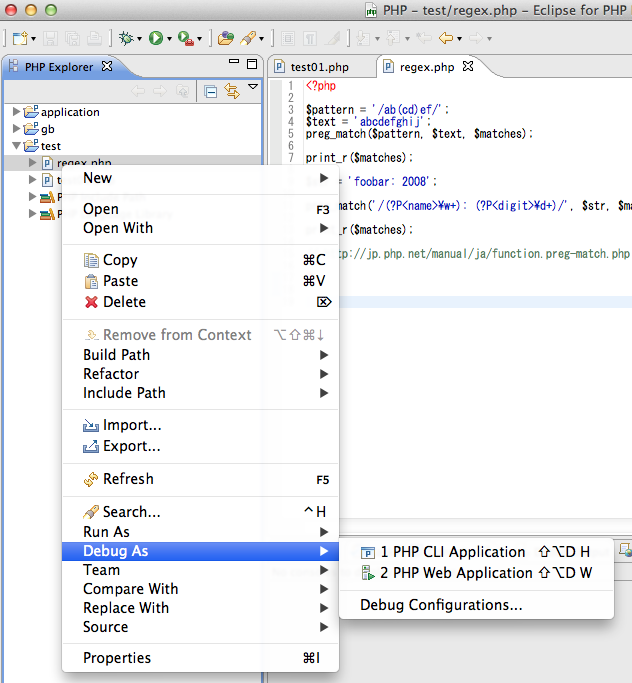This screenshot has width=632, height=683.
Task: Choose Export... in context menu
Action: (x=200, y=446)
